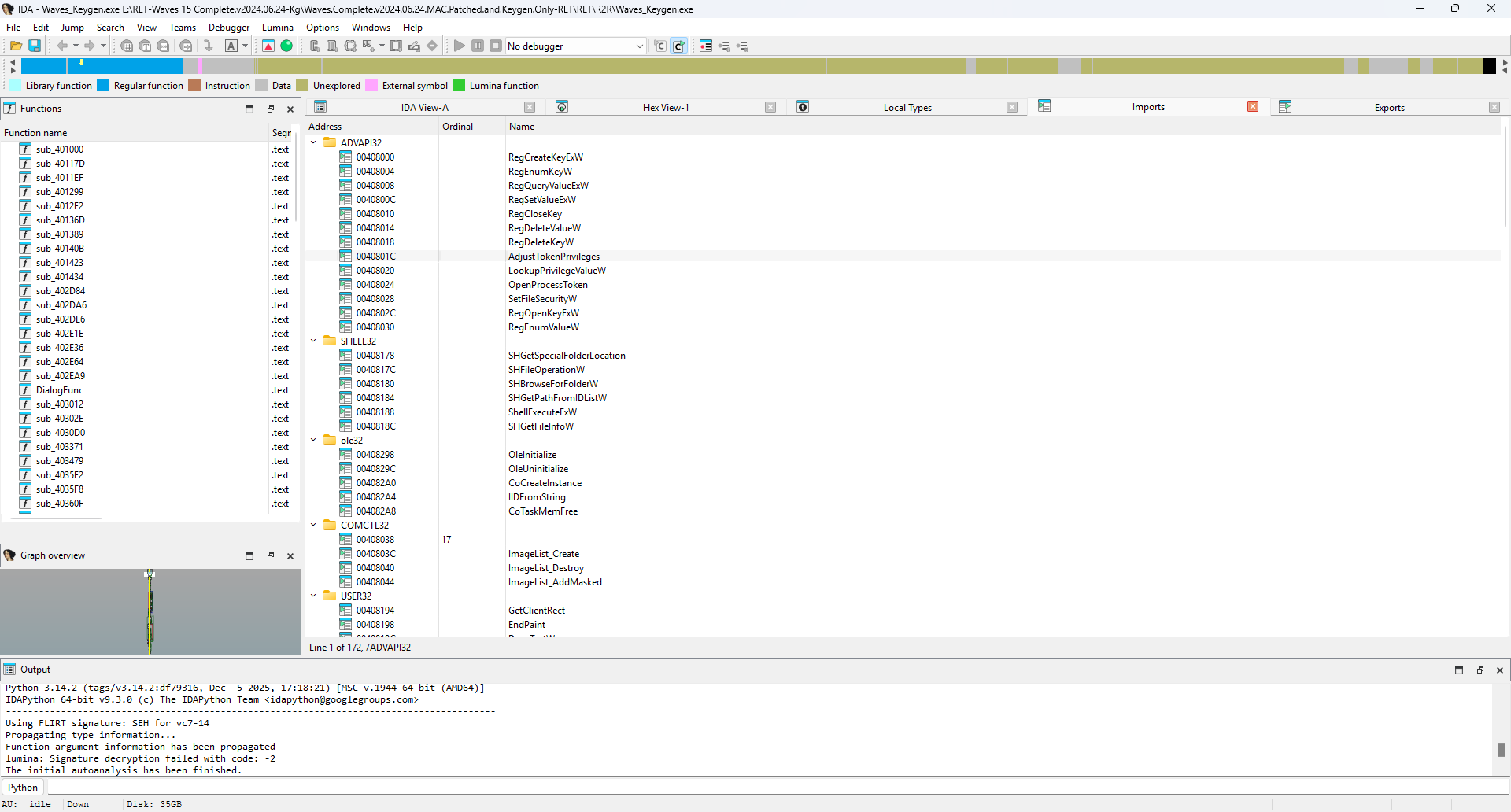Click the Python console language button
The width and height of the screenshot is (1511, 812).
click(x=23, y=788)
